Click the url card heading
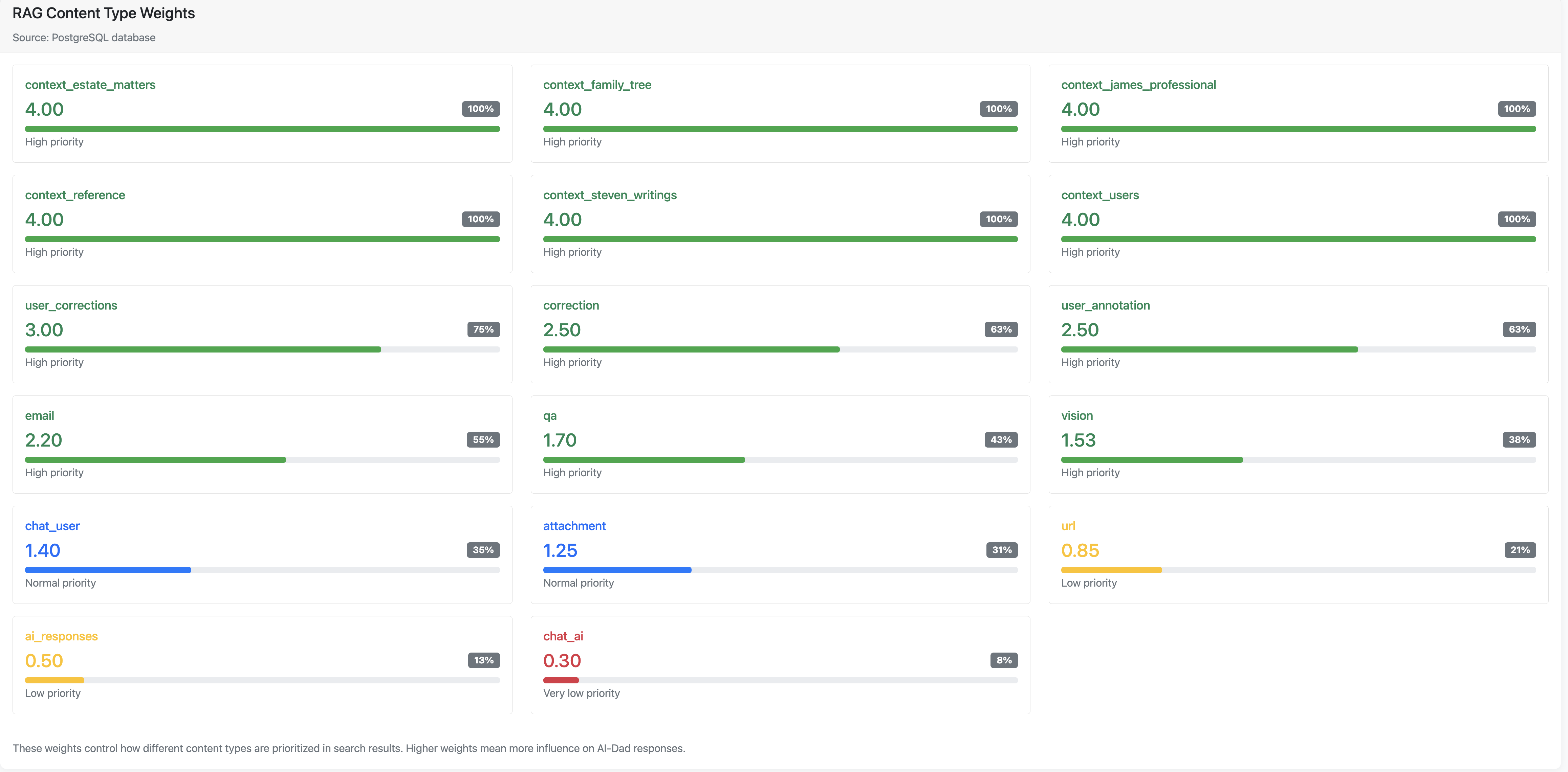 [1068, 526]
